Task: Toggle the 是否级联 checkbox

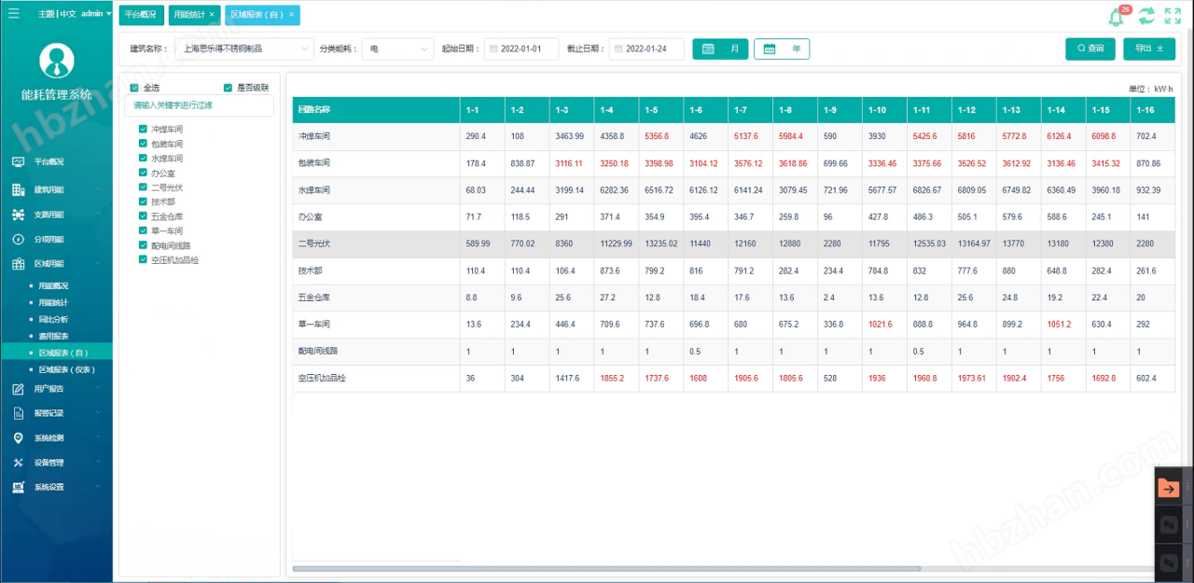Action: [228, 88]
